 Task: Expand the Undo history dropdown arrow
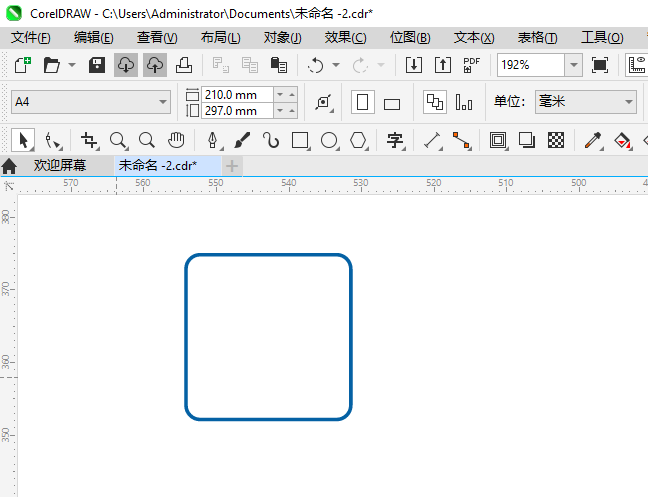point(336,65)
